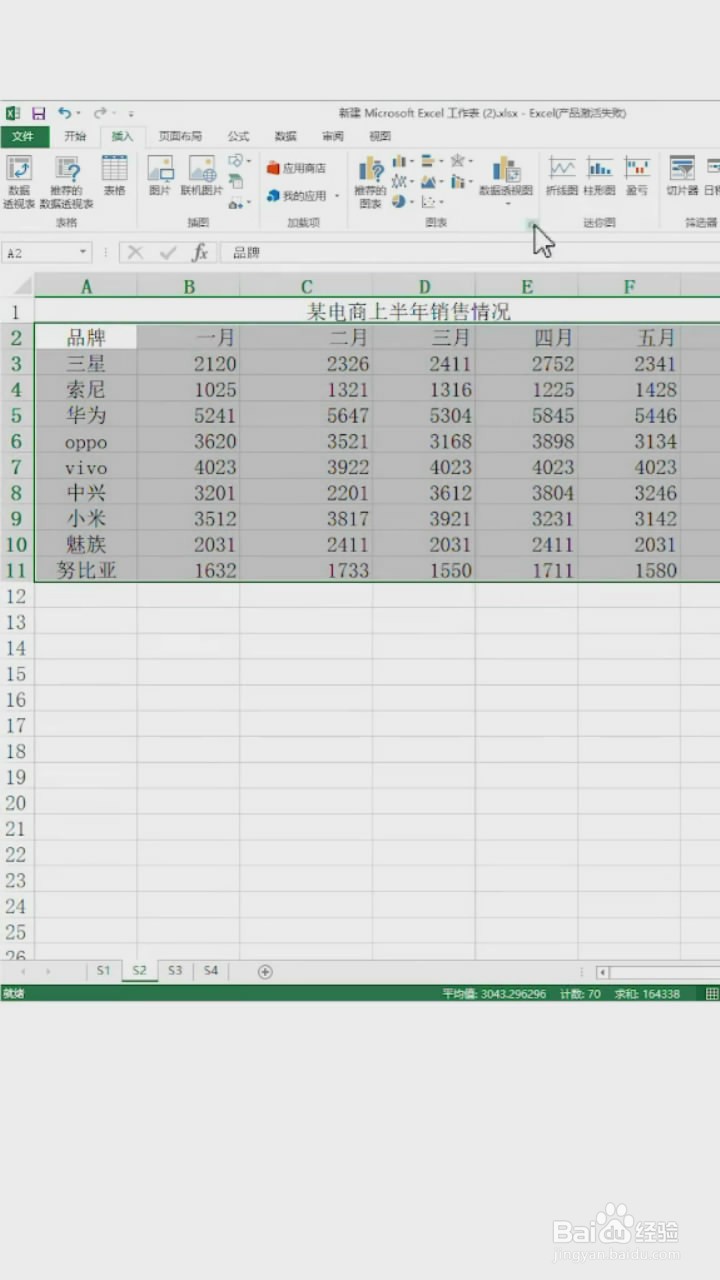Click the 切片器 (Slicer) icon
This screenshot has height=1280, width=720.
pos(682,175)
